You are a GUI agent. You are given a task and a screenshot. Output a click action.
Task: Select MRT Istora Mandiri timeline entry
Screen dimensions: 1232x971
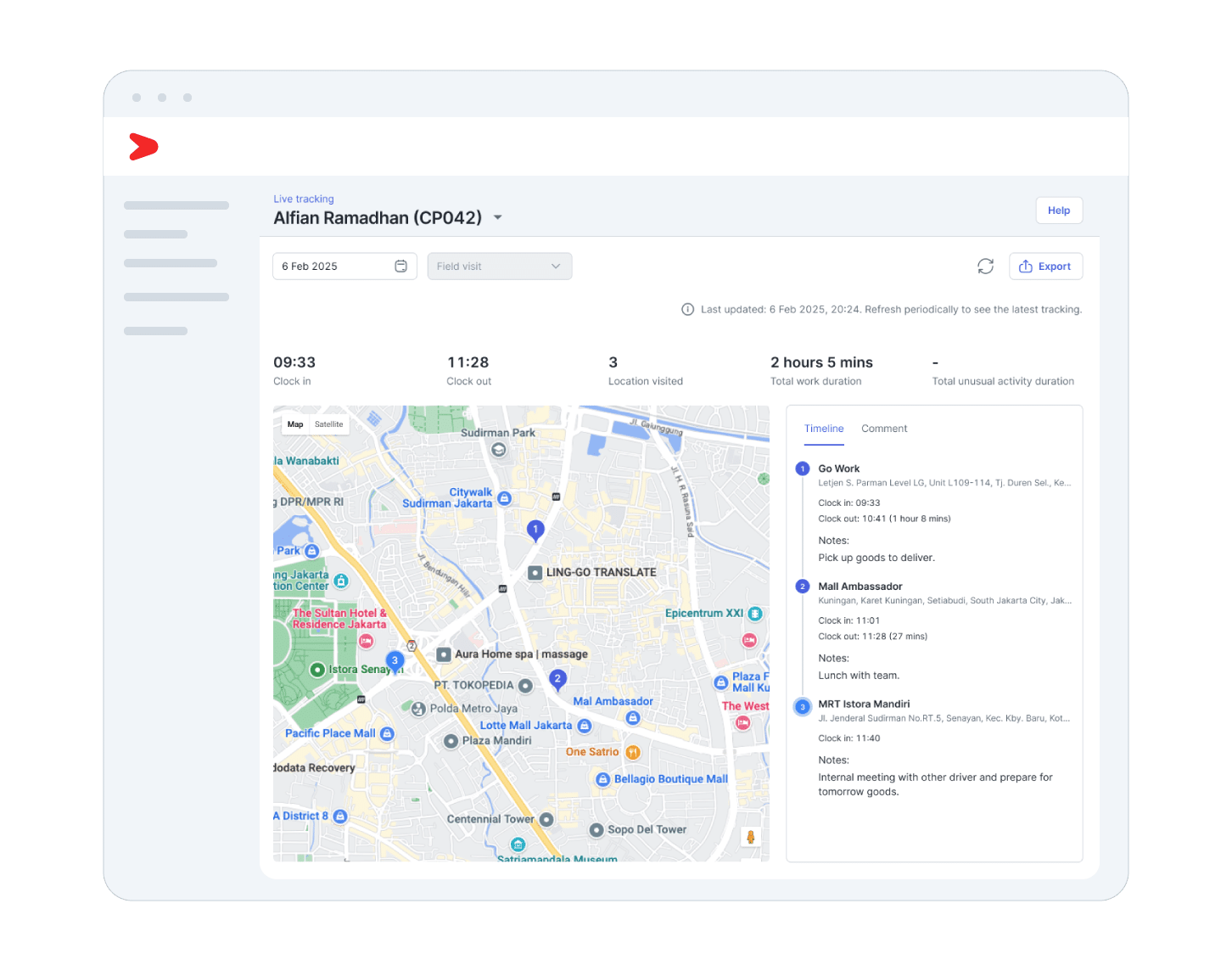(863, 704)
